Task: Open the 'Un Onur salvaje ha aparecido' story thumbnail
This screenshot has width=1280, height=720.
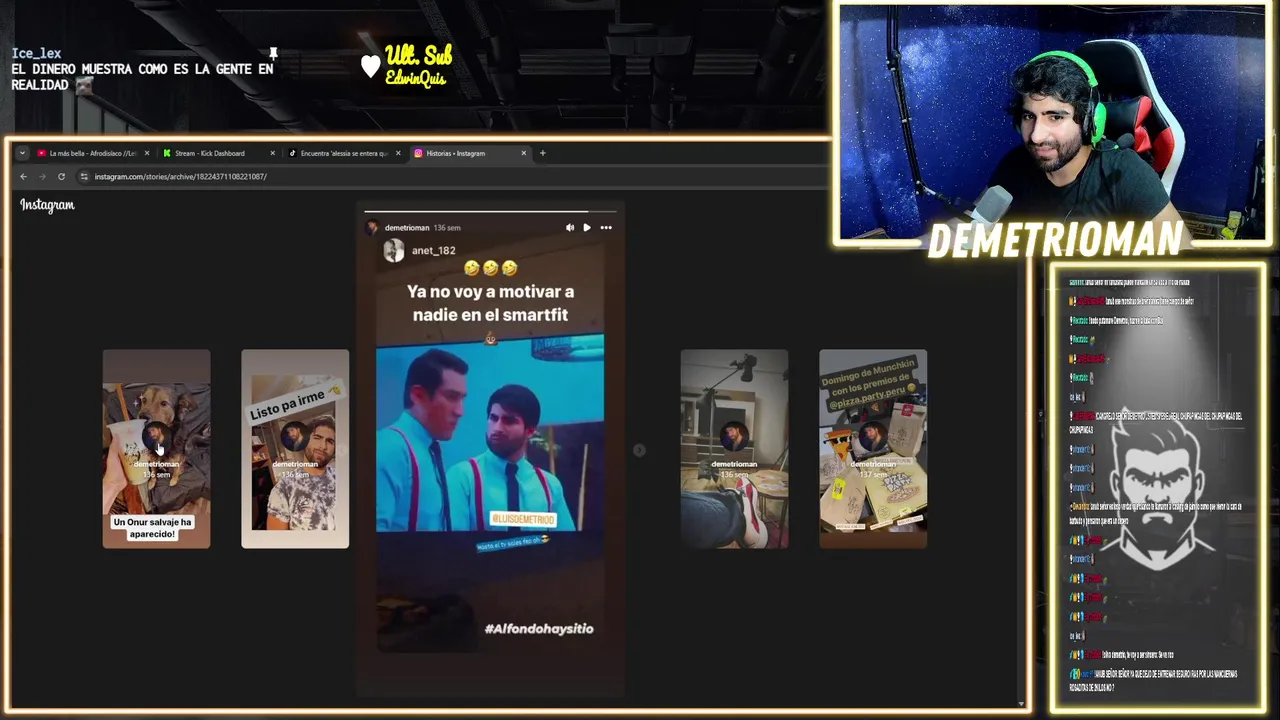Action: [x=156, y=449]
